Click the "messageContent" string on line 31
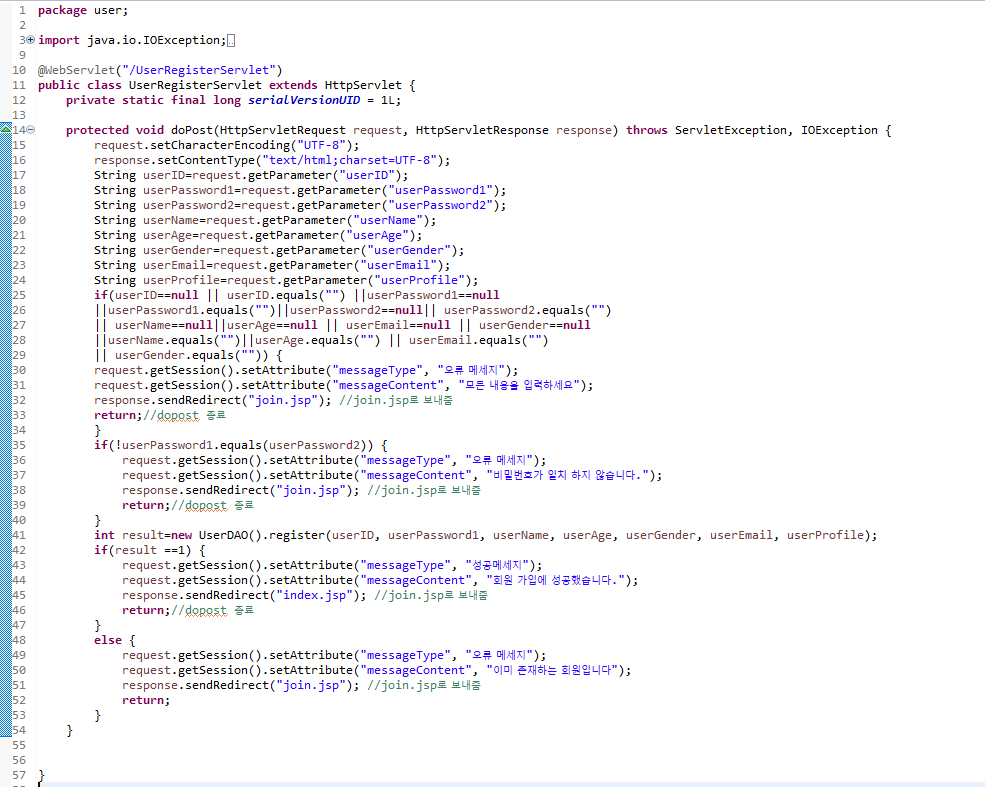 tap(388, 386)
